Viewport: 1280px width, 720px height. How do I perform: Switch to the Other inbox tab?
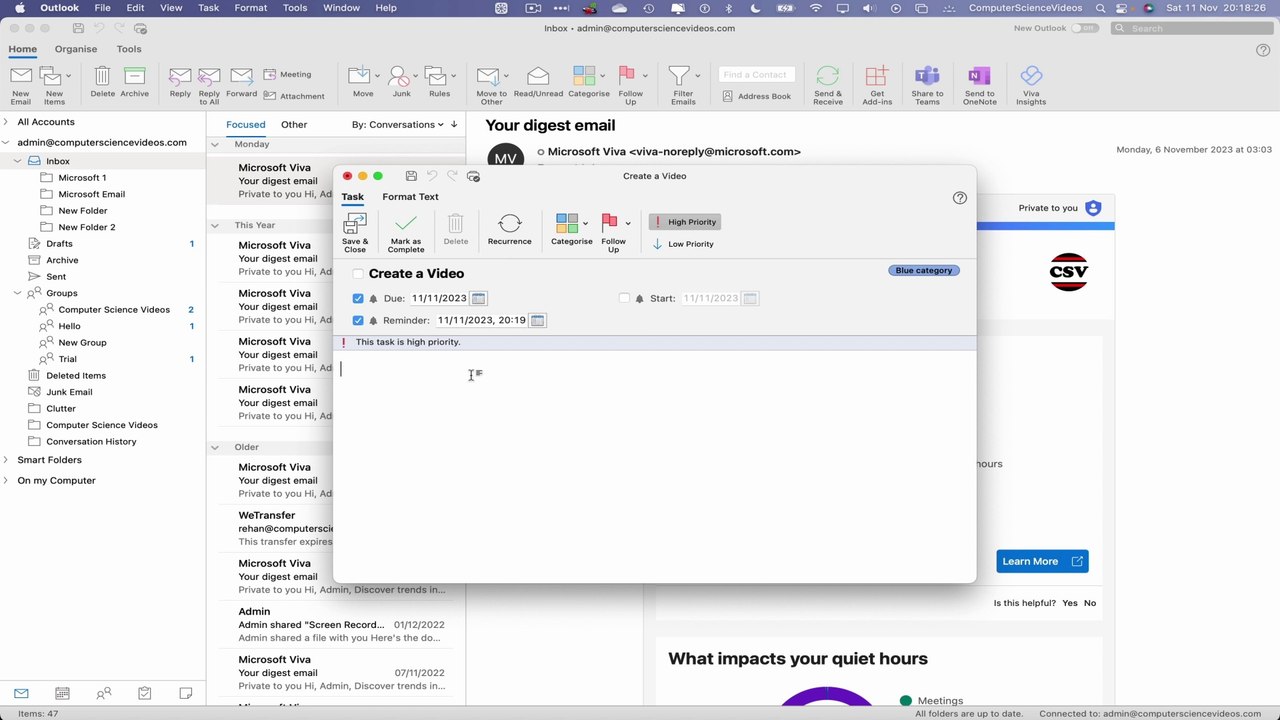pyautogui.click(x=294, y=125)
